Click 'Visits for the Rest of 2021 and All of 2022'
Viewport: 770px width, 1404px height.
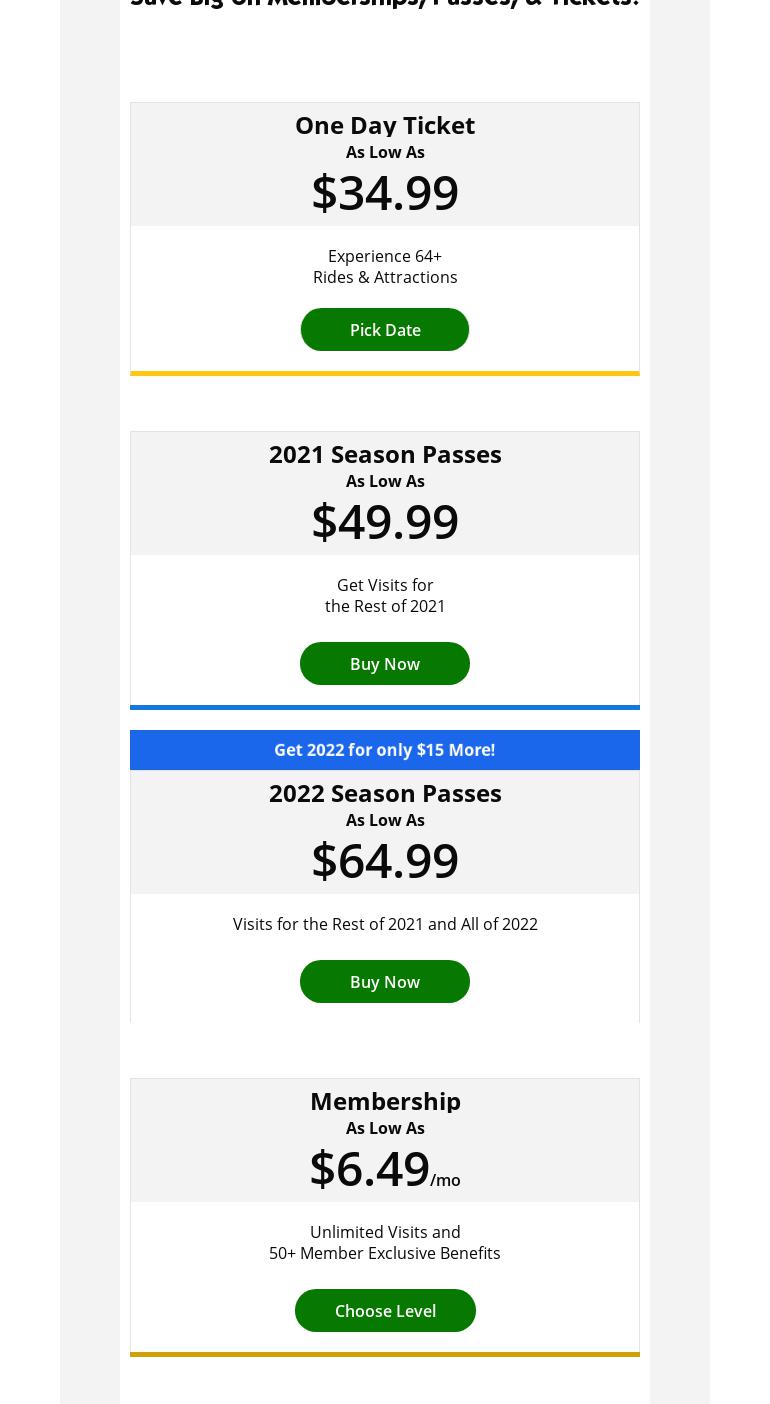385,924
